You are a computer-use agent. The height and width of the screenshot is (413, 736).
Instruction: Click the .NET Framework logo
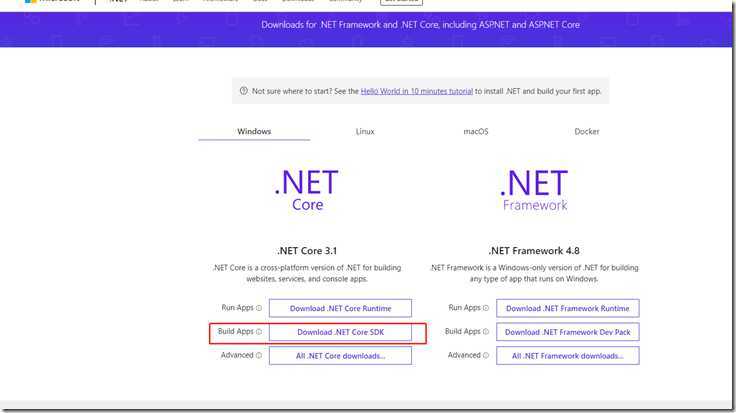click(x=534, y=190)
